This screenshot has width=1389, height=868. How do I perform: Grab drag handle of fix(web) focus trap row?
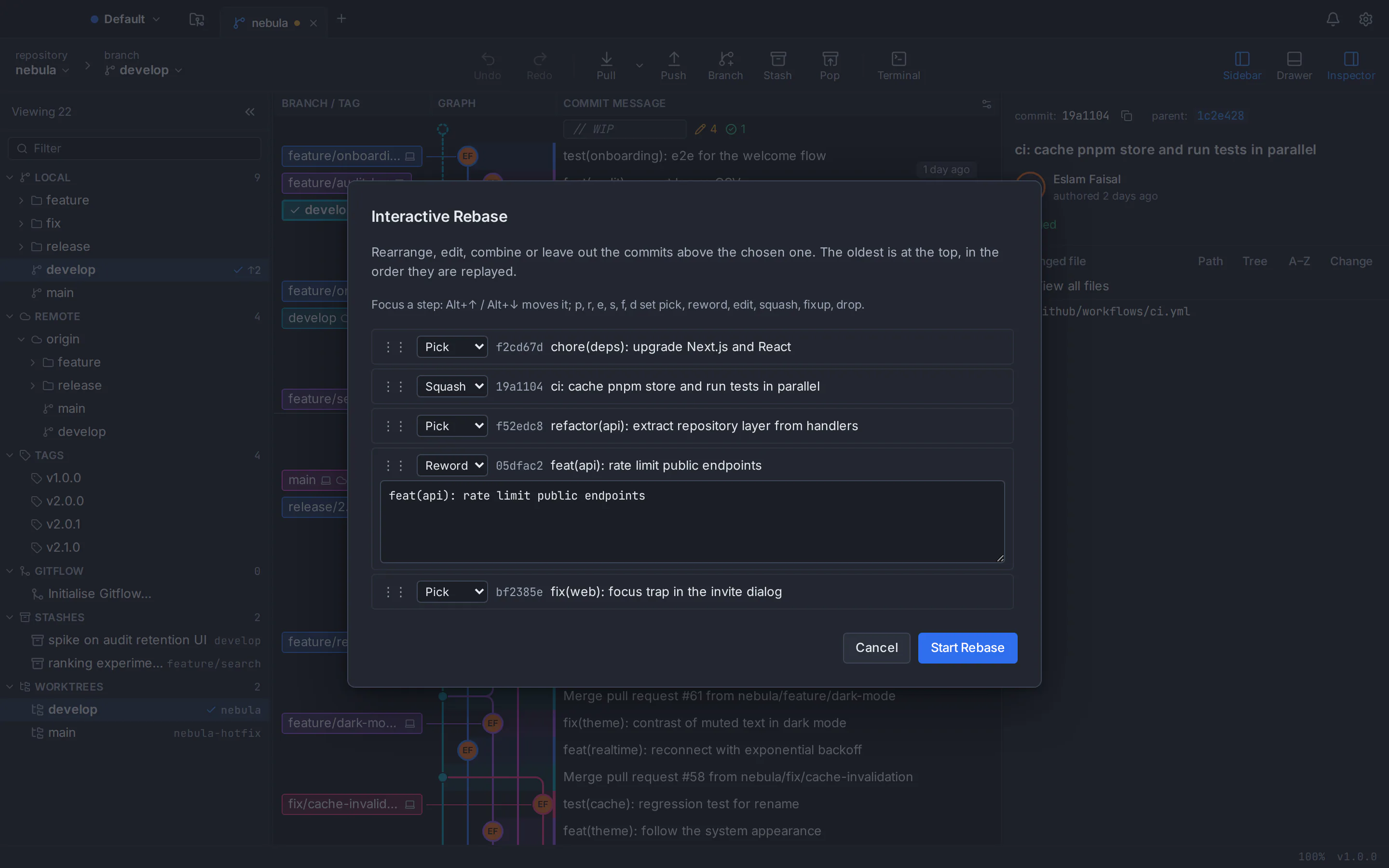tap(395, 592)
